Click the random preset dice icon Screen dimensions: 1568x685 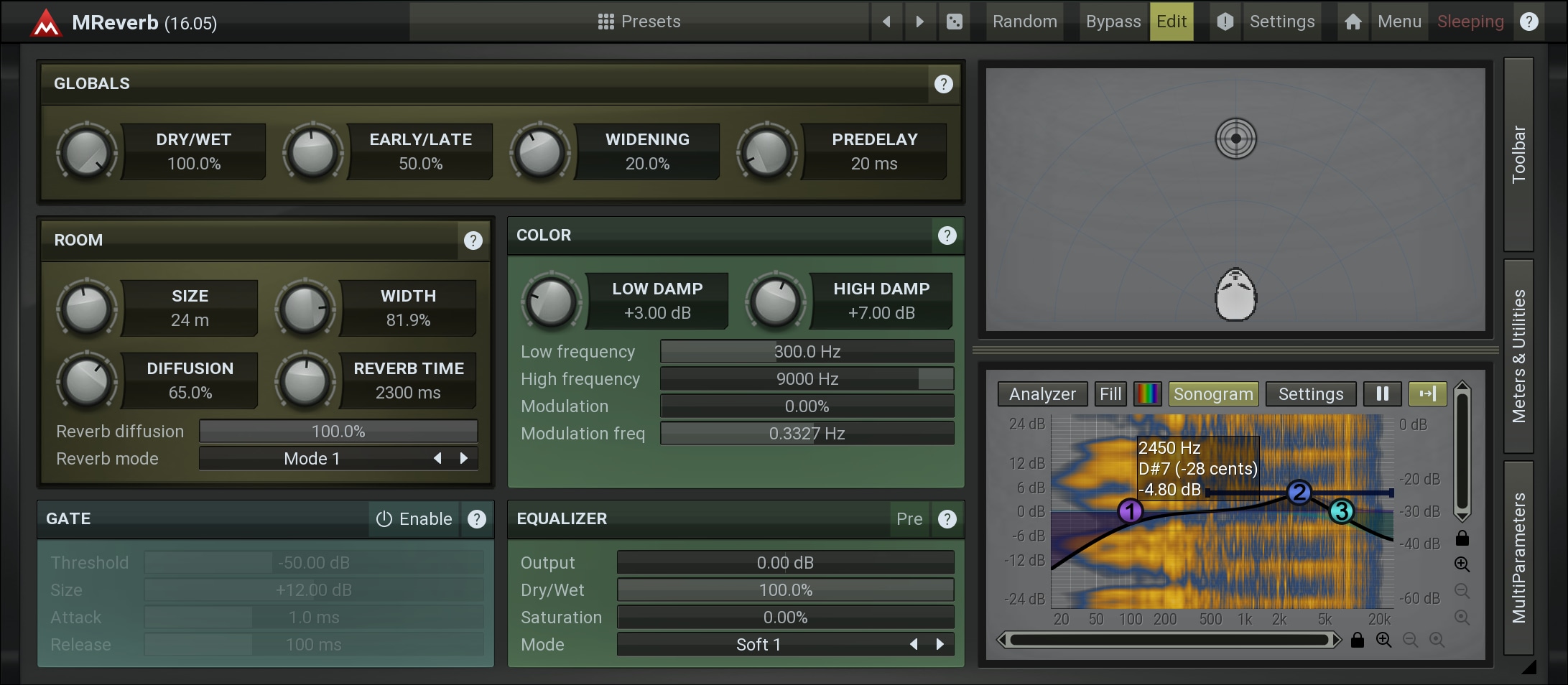(955, 22)
